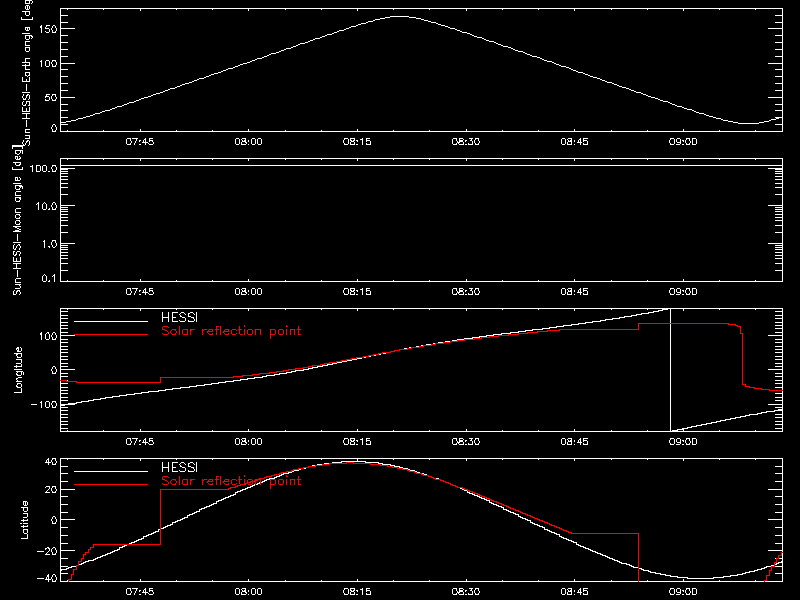Click 08:30 under the Earth angle plot

click(466, 142)
